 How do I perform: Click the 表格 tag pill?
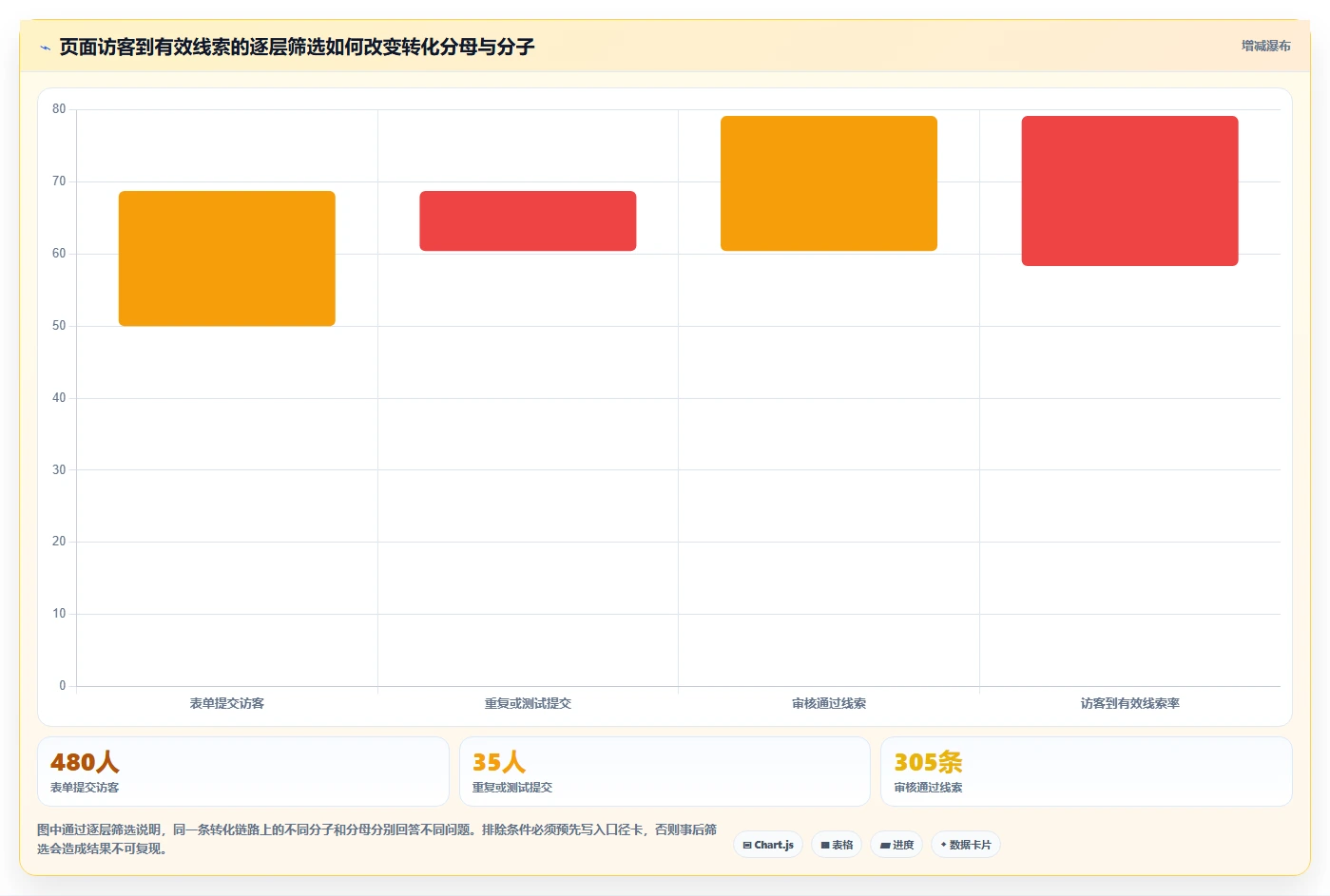click(x=837, y=845)
